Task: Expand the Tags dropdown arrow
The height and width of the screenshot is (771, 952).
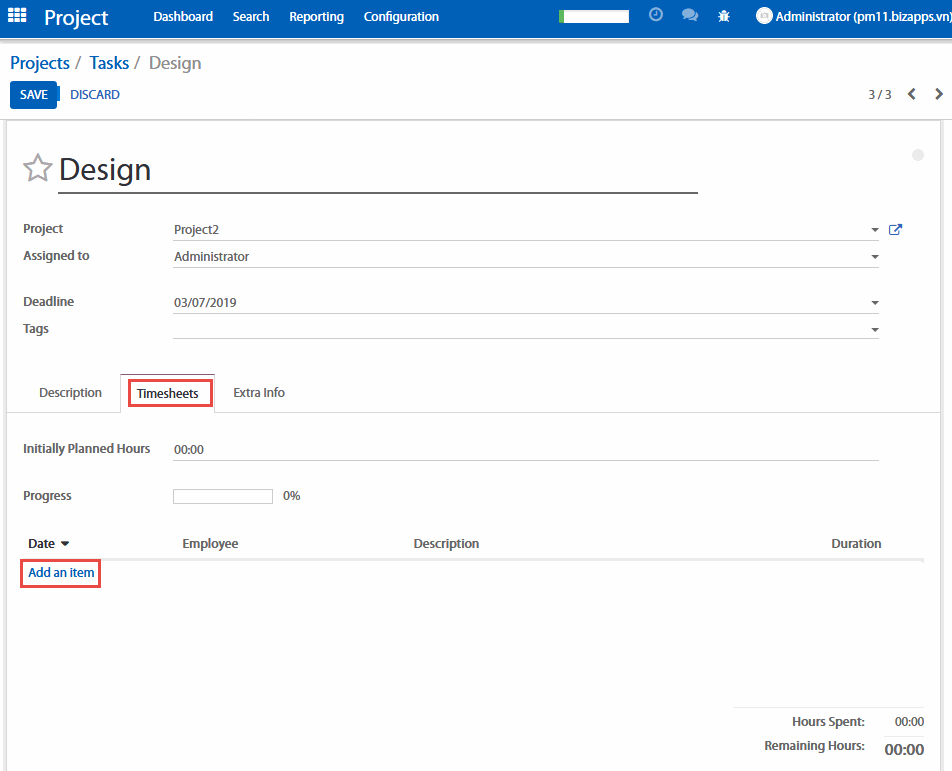Action: tap(875, 329)
